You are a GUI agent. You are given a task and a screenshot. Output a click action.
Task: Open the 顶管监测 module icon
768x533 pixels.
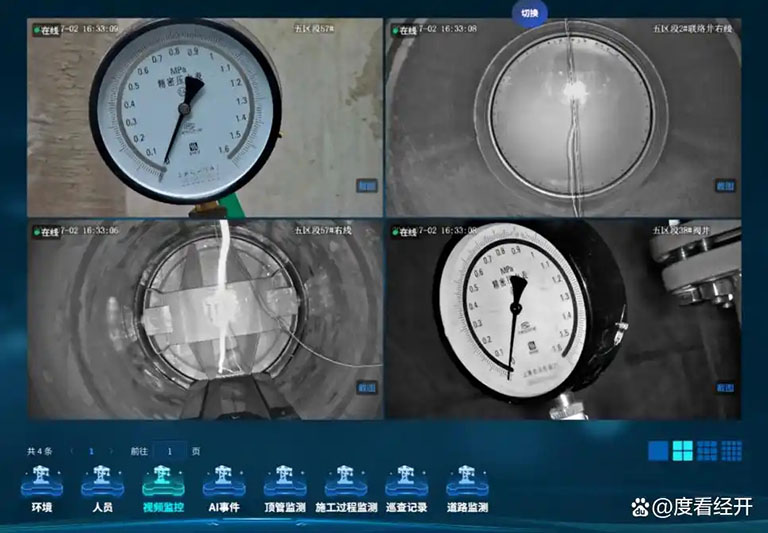click(285, 481)
